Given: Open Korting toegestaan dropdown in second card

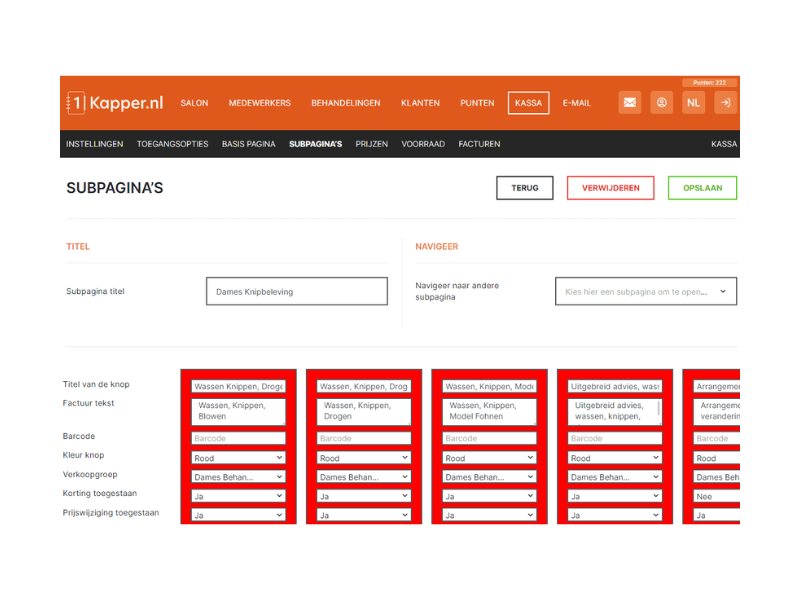Looking at the screenshot, I should (364, 496).
